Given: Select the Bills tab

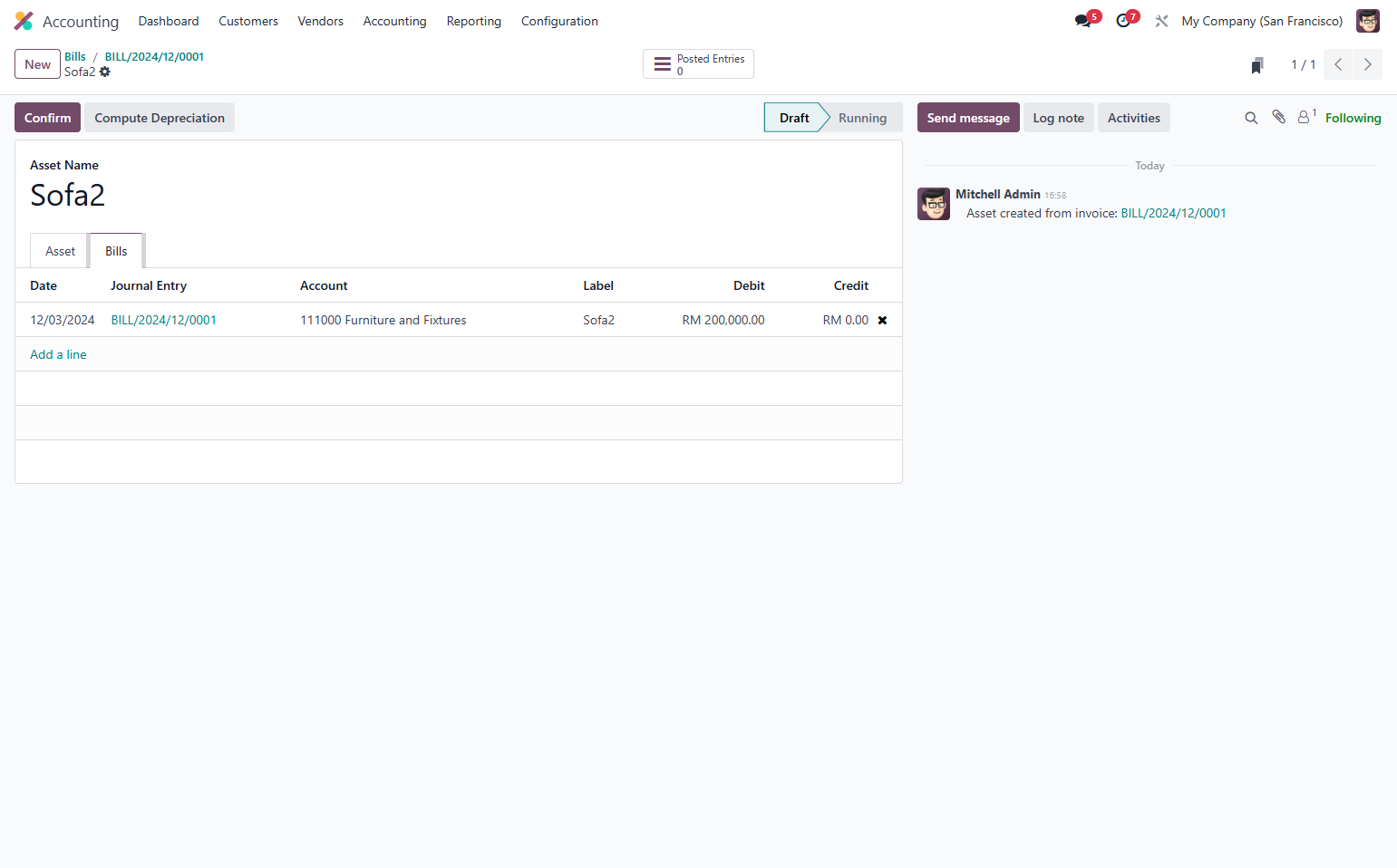Looking at the screenshot, I should 116,251.
